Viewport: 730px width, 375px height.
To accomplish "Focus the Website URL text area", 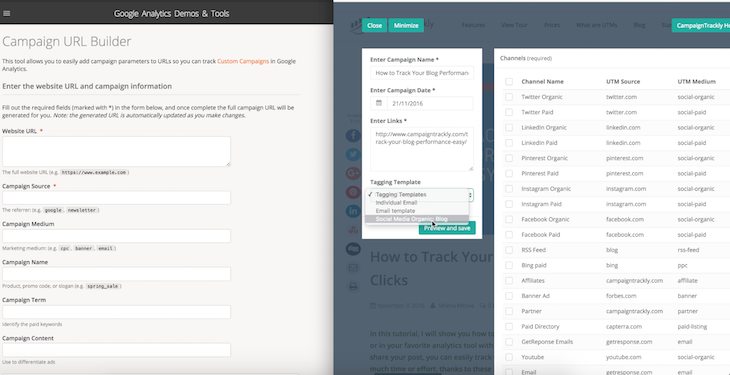I will (x=116, y=151).
